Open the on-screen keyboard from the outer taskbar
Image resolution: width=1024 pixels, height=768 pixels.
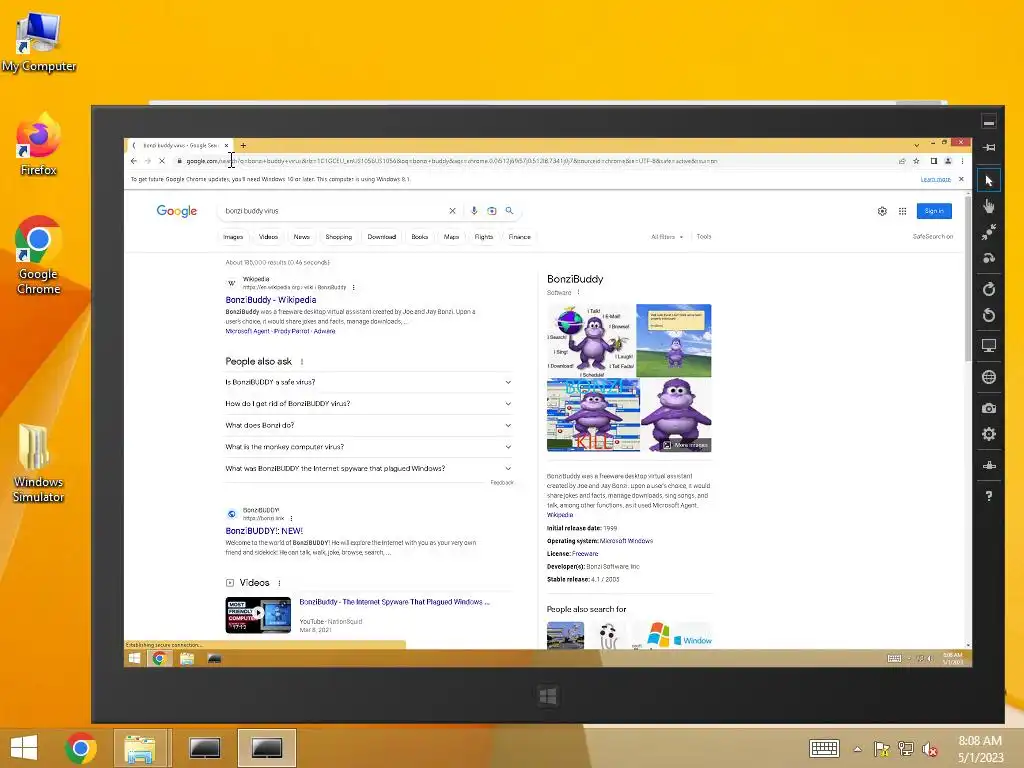click(824, 748)
